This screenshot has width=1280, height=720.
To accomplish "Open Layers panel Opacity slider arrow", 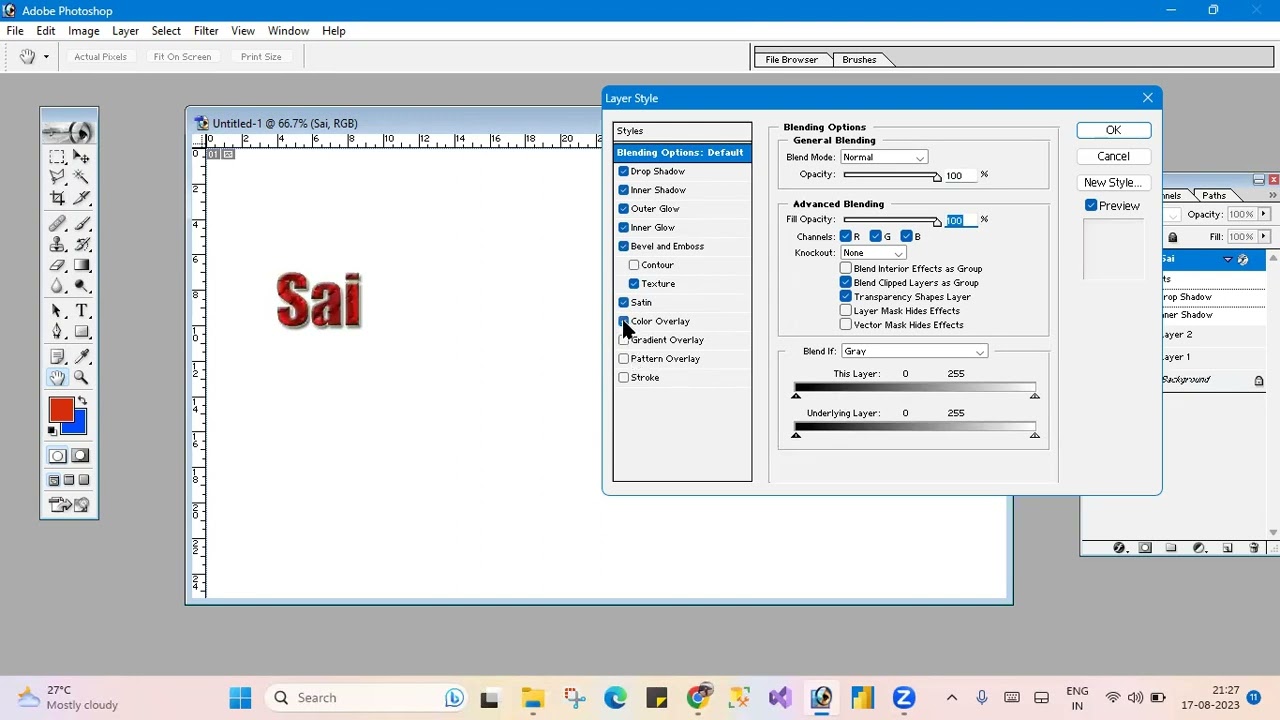I will pyautogui.click(x=1264, y=214).
